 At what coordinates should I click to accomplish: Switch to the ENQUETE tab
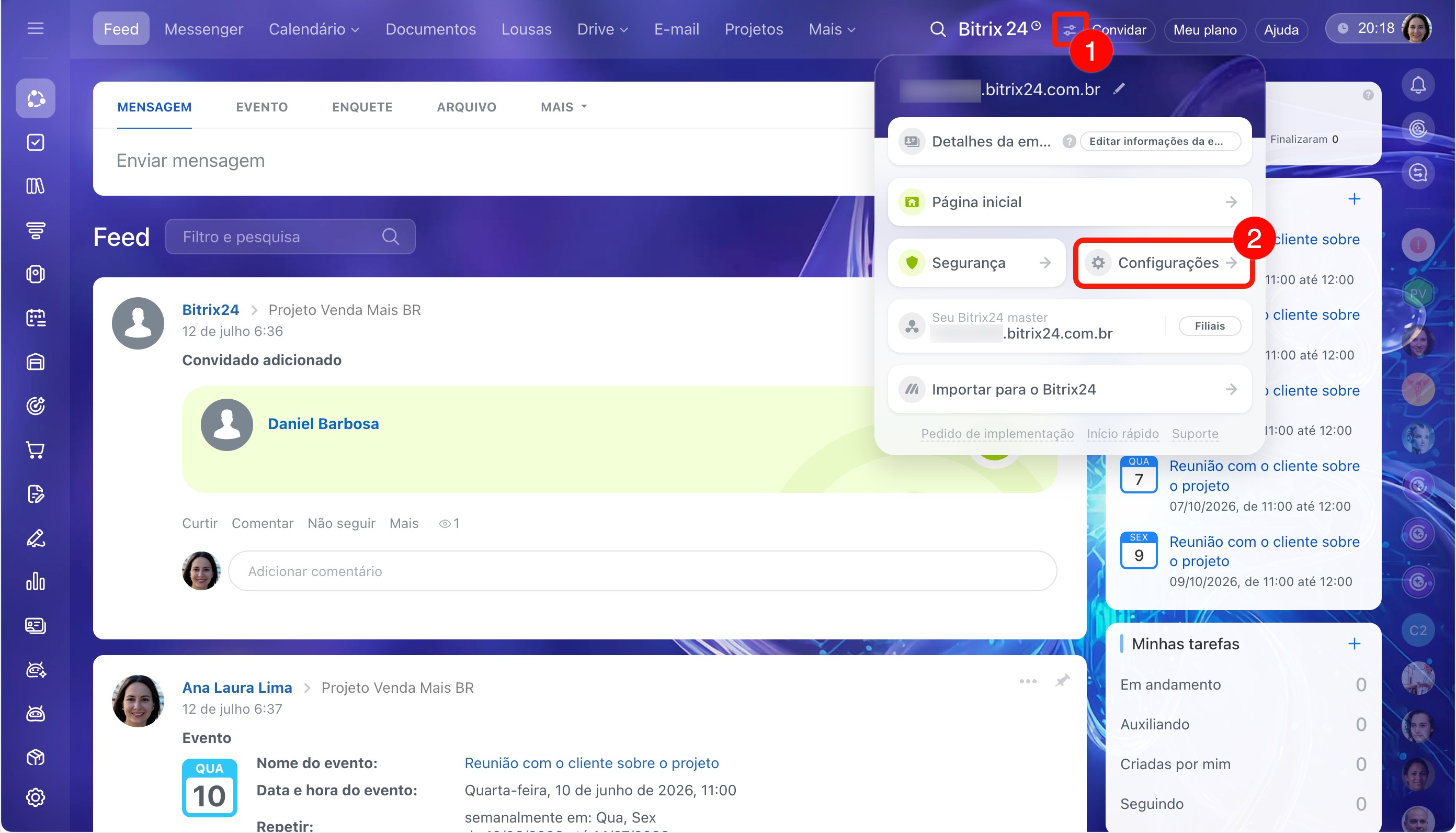pos(362,107)
